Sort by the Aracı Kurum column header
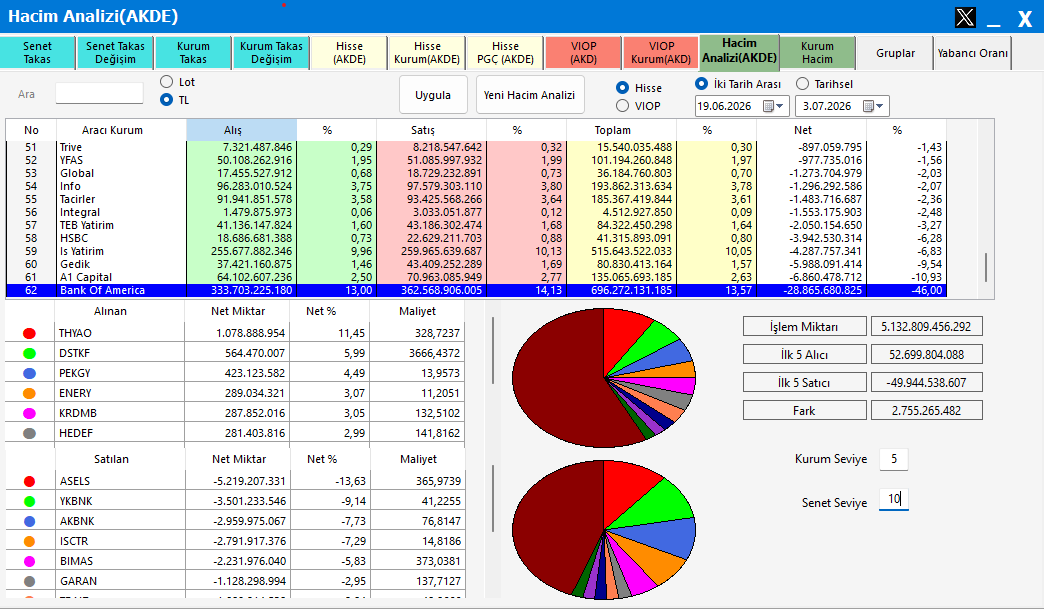The image size is (1044, 609). pos(121,130)
